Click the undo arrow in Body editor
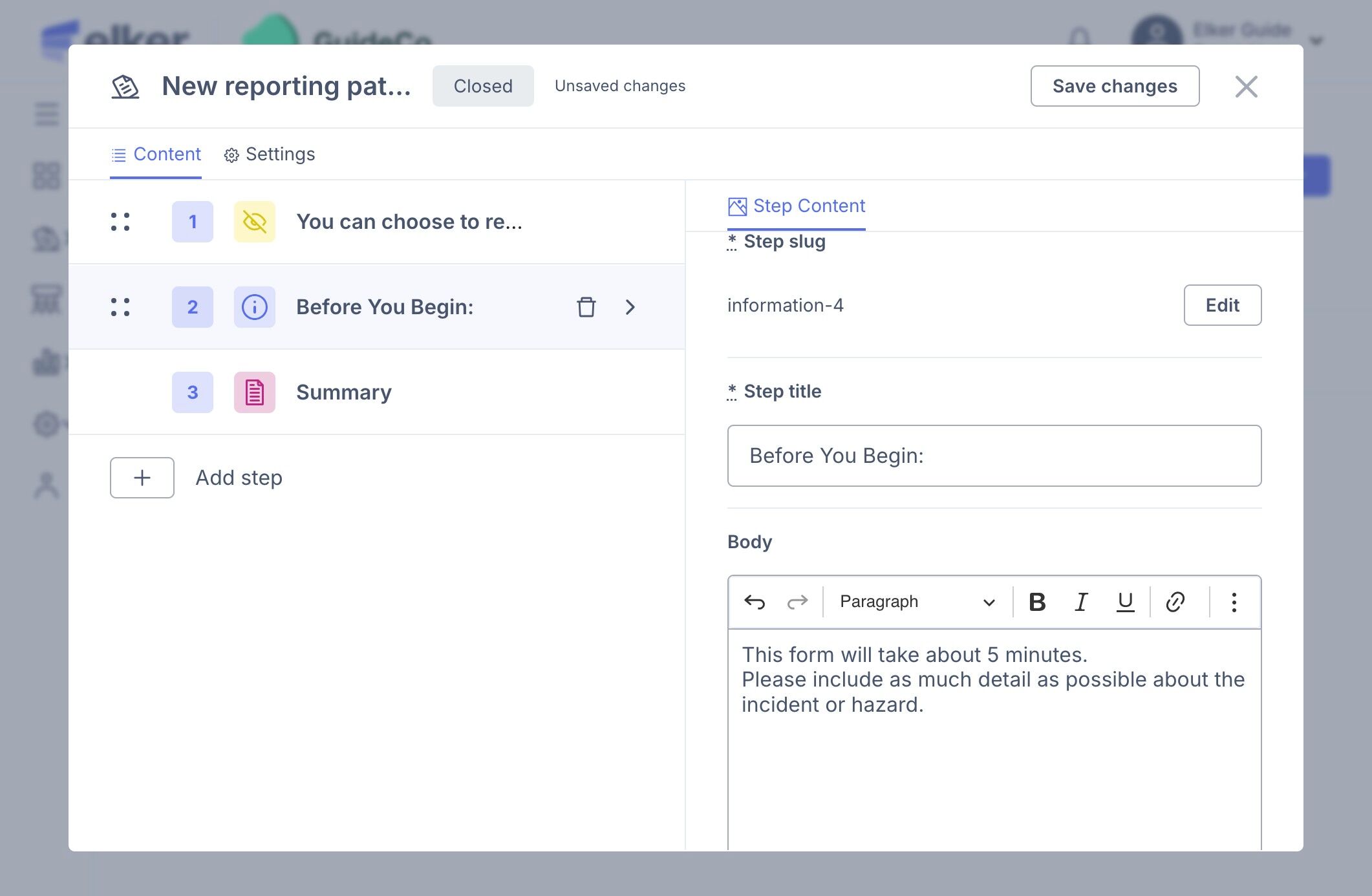The width and height of the screenshot is (1372, 896). tap(754, 602)
